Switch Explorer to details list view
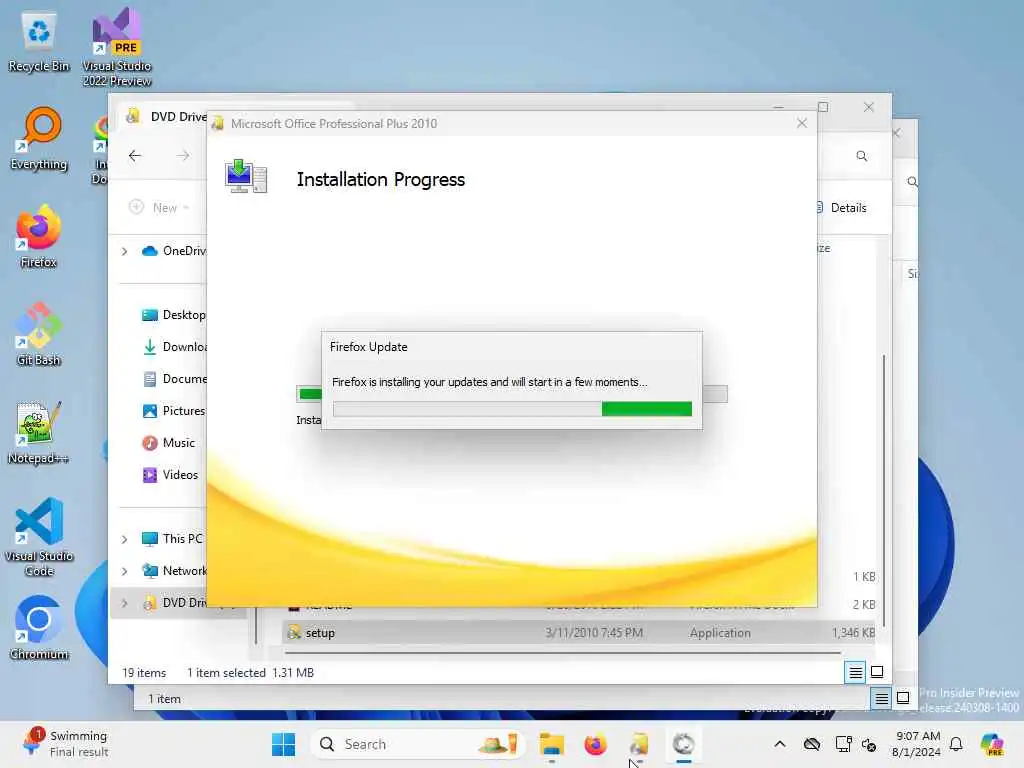This screenshot has width=1024, height=768. point(856,672)
